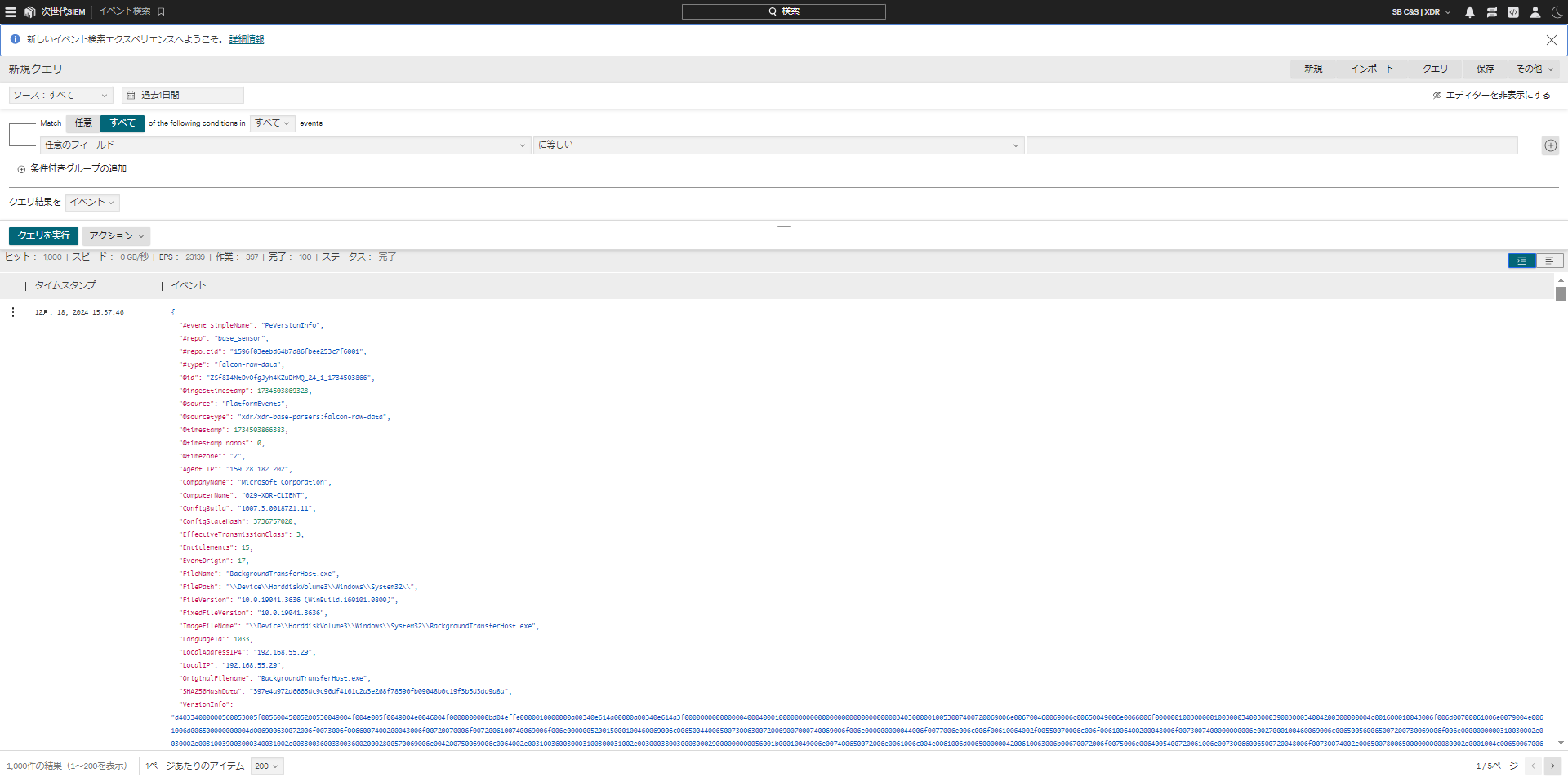
Task: Dismiss the welcome banner with the X
Action: point(1552,39)
